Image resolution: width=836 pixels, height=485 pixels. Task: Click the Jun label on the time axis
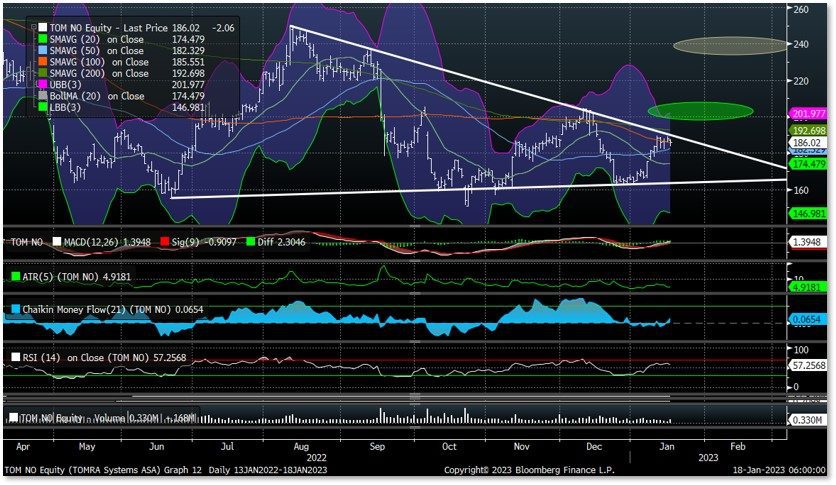[x=156, y=447]
